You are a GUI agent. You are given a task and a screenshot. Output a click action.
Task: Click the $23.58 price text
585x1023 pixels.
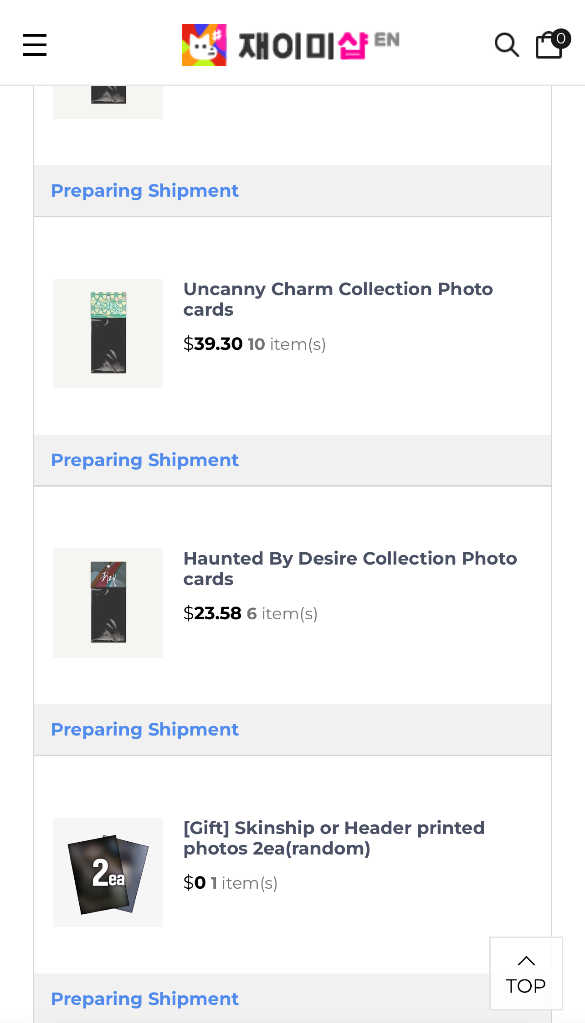[x=212, y=613]
